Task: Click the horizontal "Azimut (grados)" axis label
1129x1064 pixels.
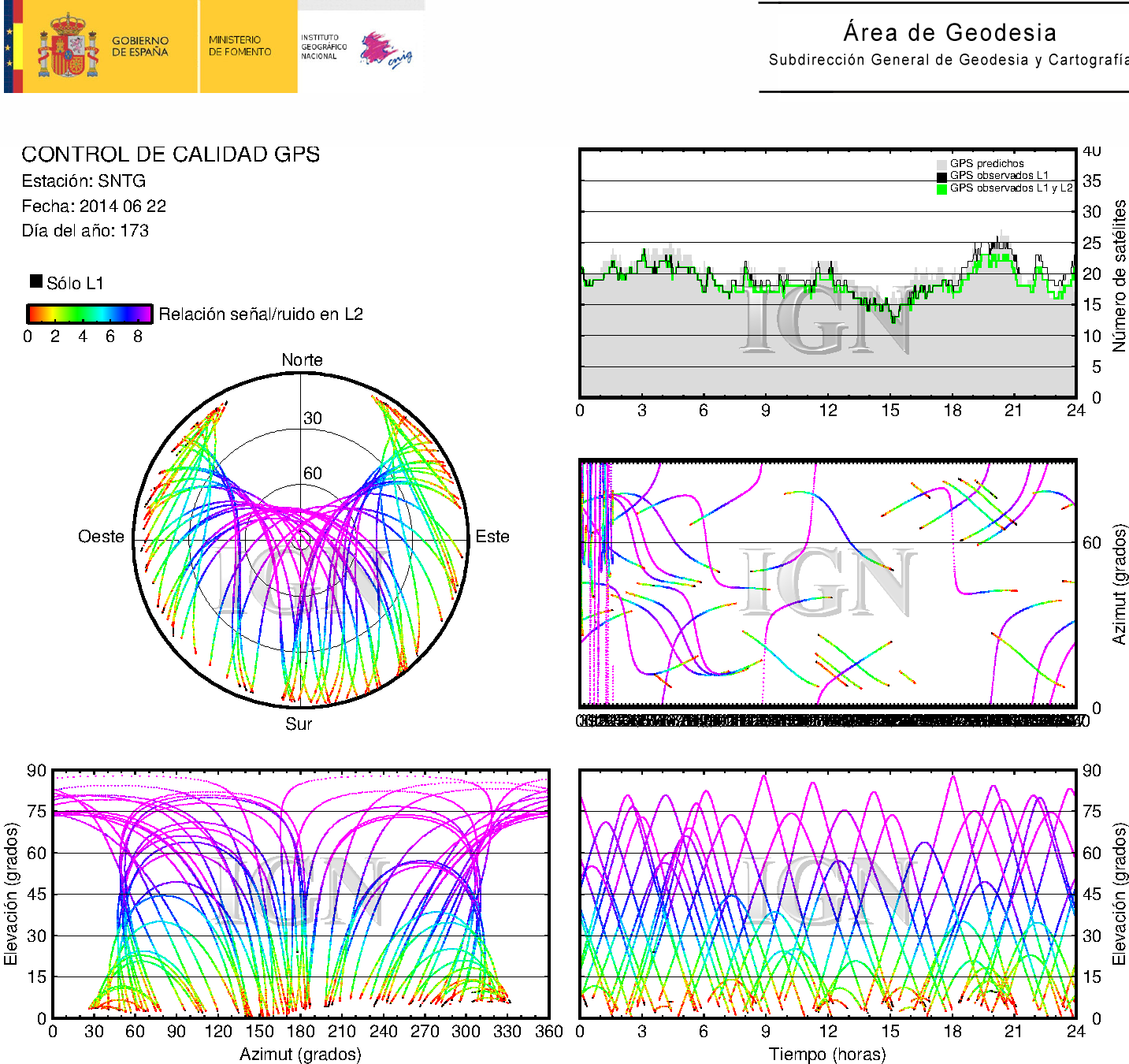Action: click(x=300, y=1054)
